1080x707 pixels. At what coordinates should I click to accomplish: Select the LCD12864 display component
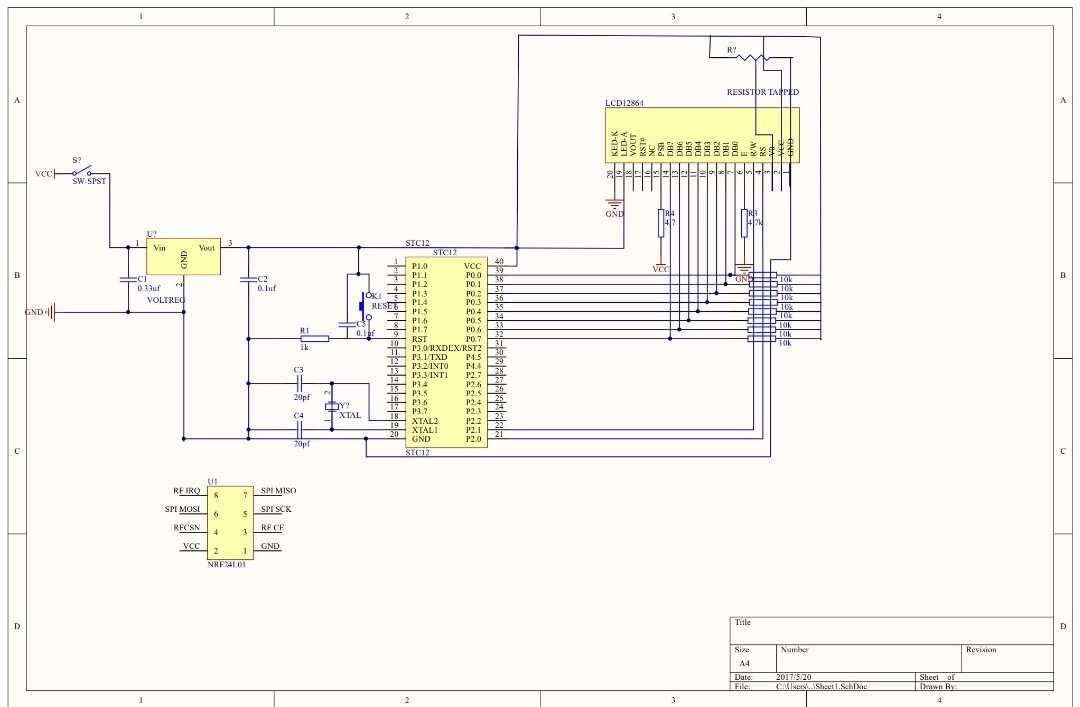702,135
